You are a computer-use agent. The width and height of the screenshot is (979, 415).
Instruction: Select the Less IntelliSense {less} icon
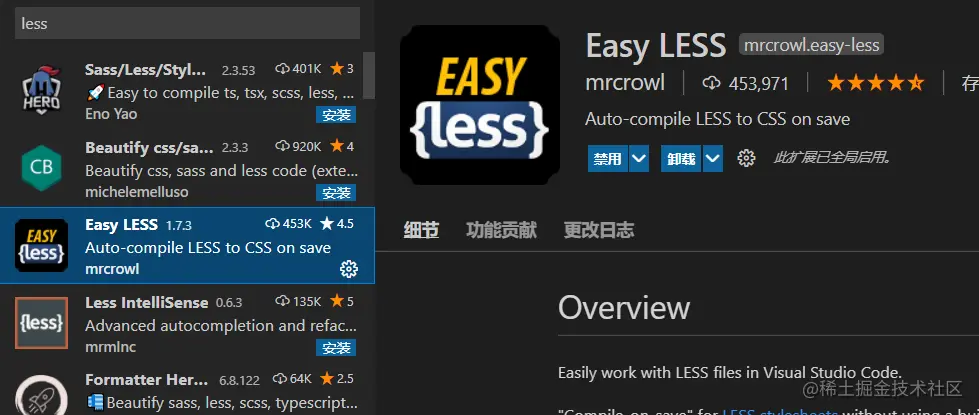[x=41, y=323]
